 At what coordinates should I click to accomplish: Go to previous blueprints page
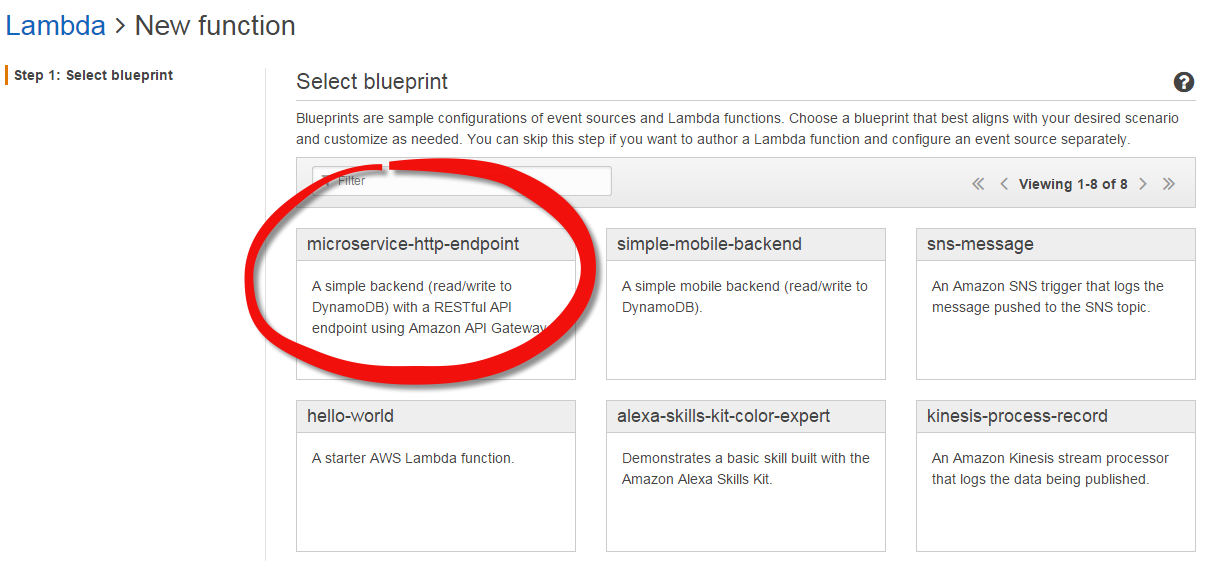[x=1005, y=184]
